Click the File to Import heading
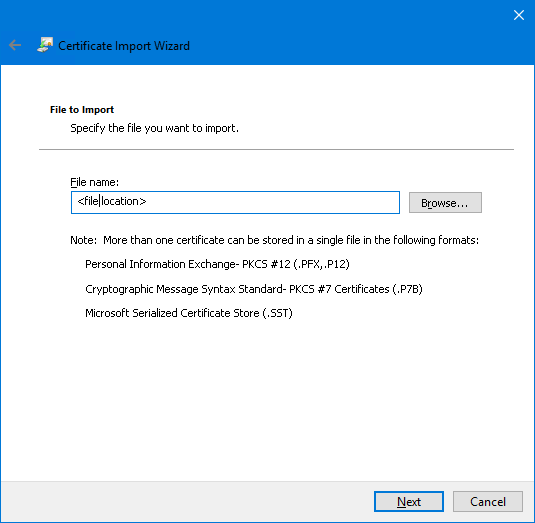 click(x=82, y=110)
